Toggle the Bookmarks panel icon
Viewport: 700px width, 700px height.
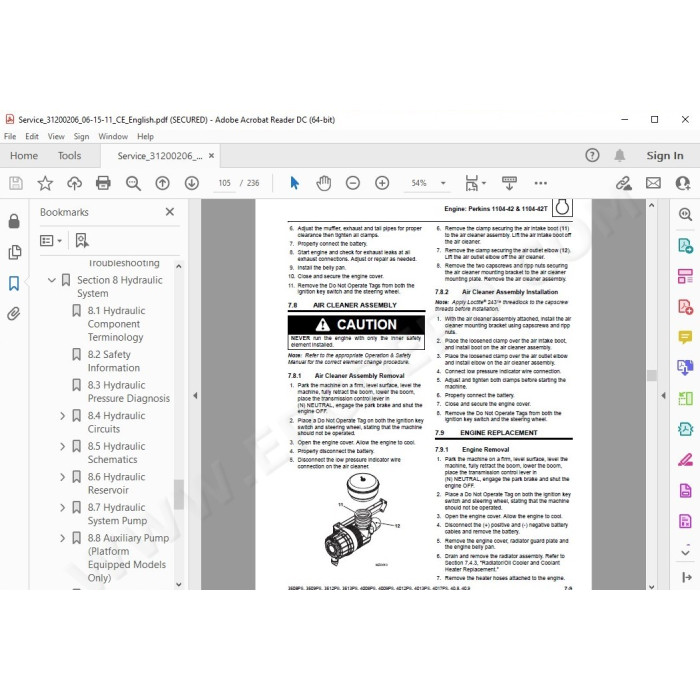(14, 283)
